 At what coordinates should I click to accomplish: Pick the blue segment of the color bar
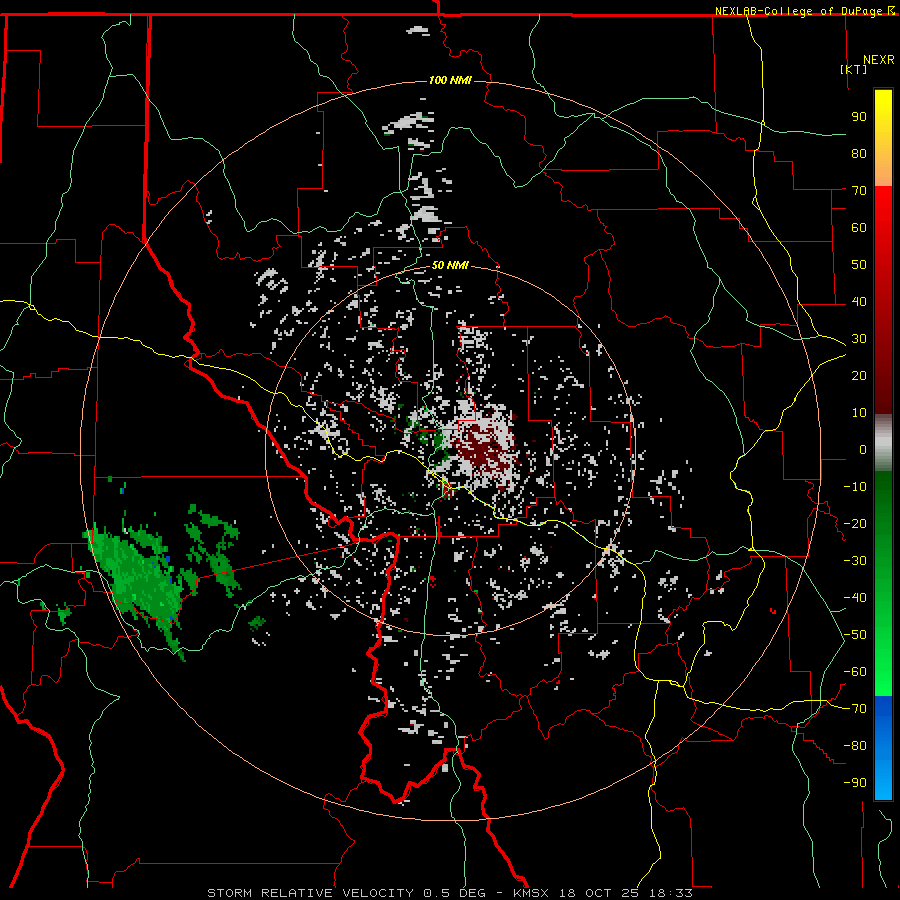tap(883, 747)
